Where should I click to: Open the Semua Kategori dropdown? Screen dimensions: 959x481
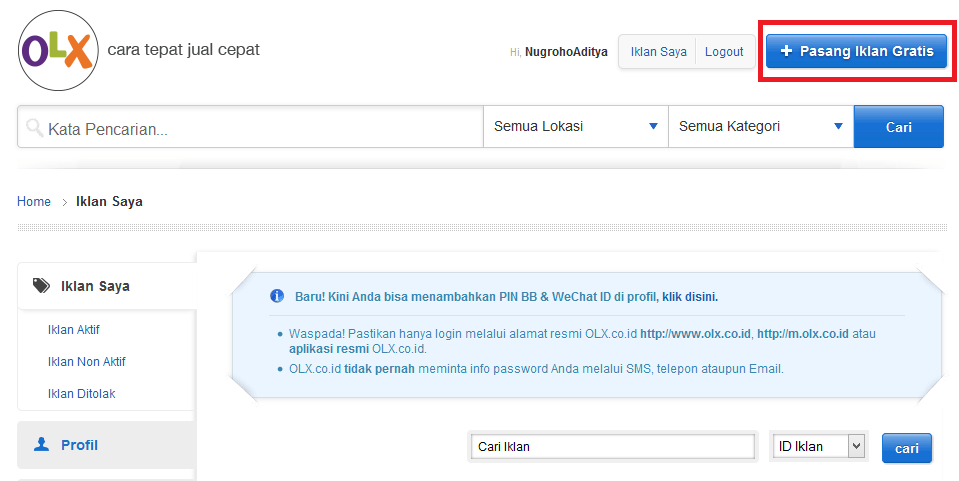761,127
